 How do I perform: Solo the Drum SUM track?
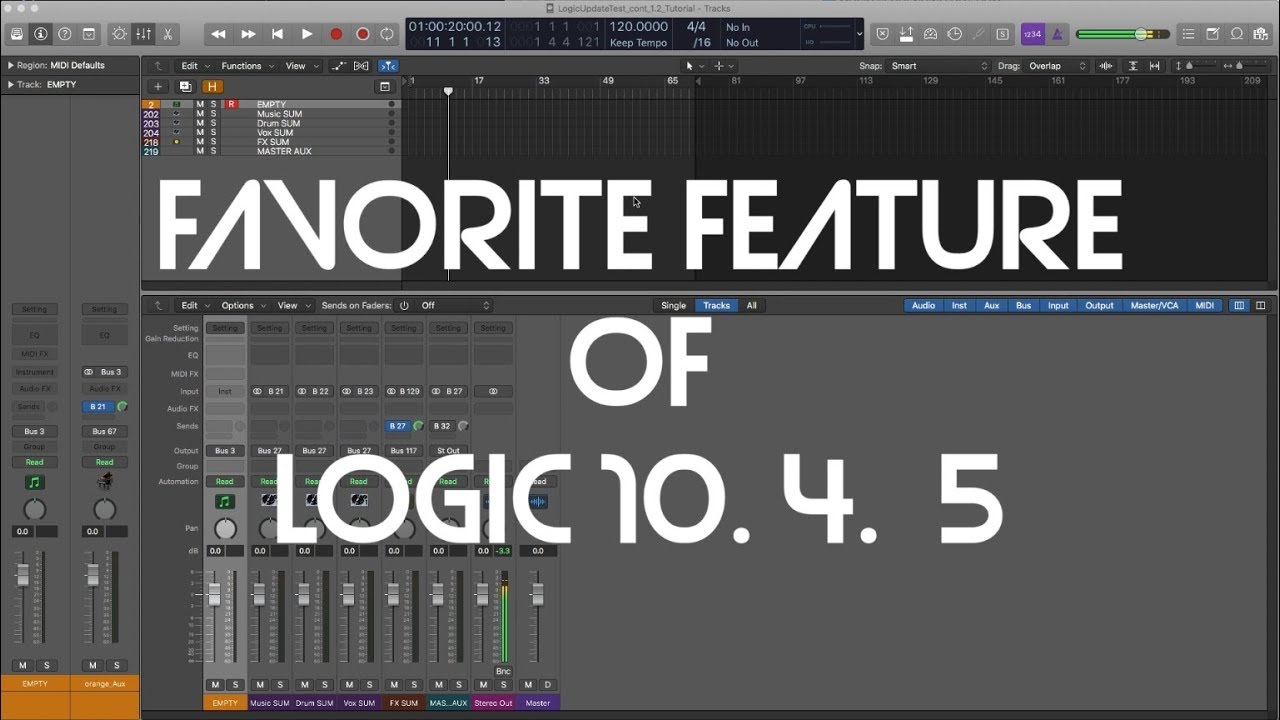coord(213,123)
